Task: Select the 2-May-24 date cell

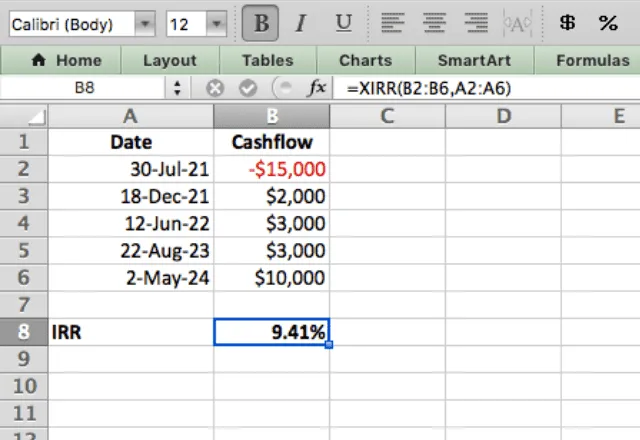Action: pos(131,278)
